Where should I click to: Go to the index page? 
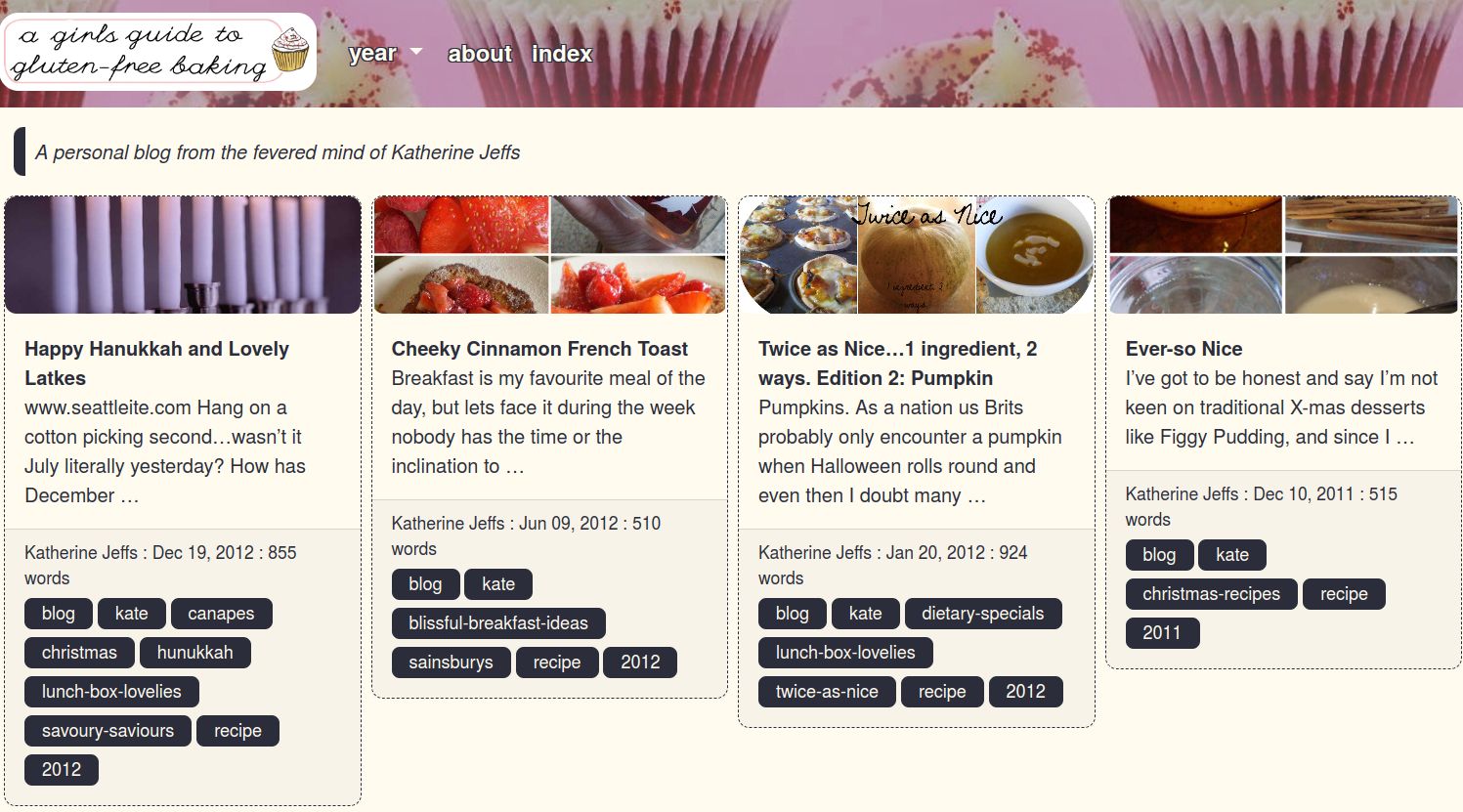click(562, 54)
